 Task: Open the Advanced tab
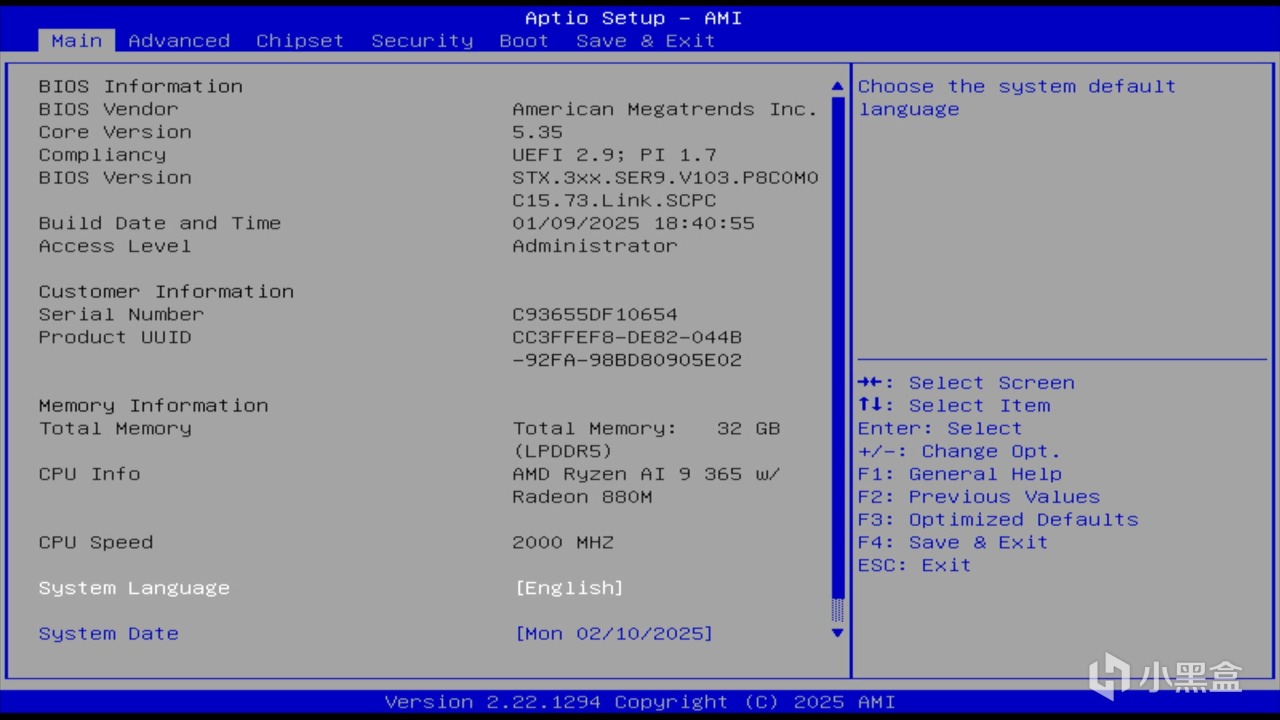(179, 41)
